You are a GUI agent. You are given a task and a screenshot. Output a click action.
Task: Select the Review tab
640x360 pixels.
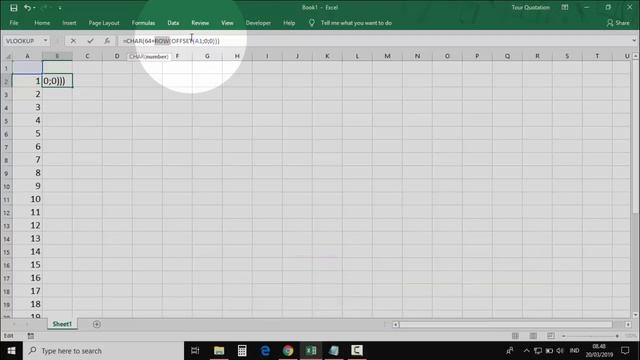[200, 23]
